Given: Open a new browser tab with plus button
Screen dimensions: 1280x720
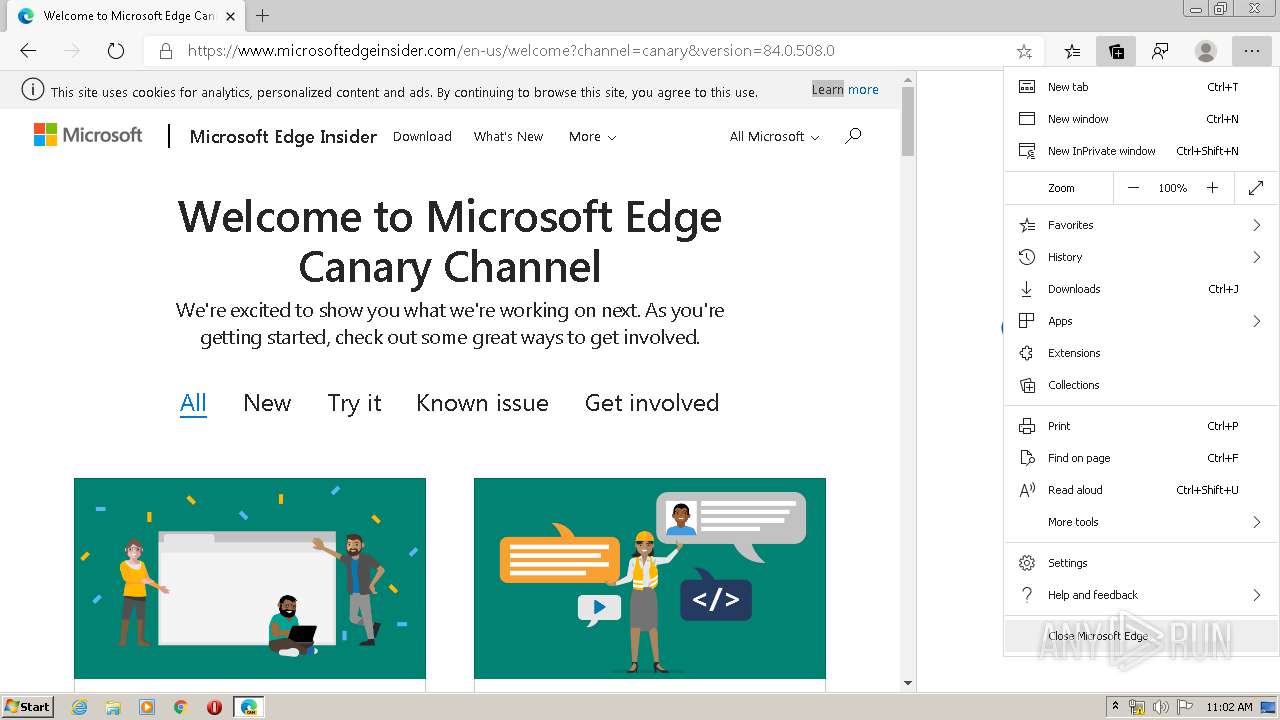Looking at the screenshot, I should (x=263, y=16).
